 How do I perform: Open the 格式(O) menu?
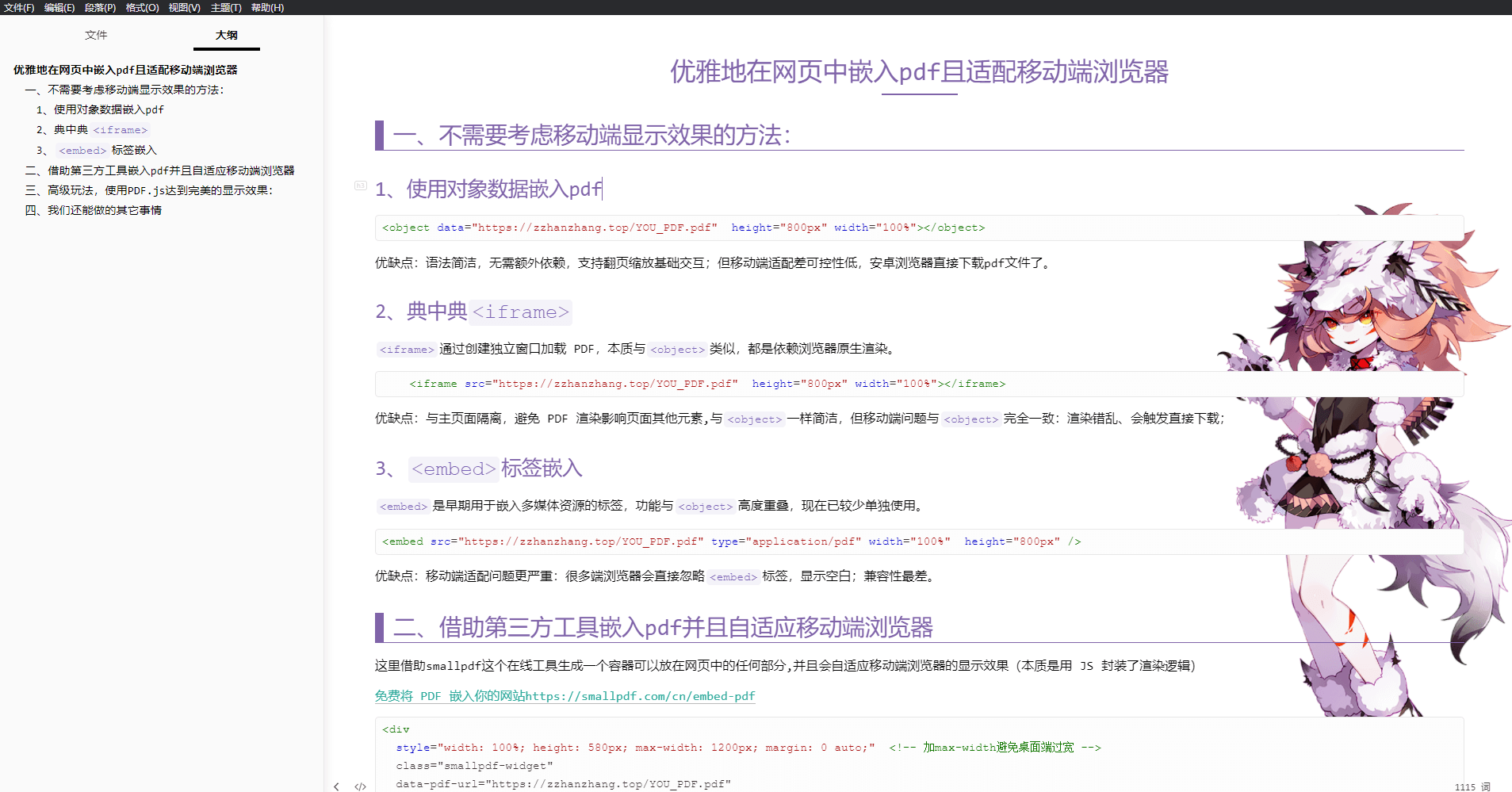(142, 8)
